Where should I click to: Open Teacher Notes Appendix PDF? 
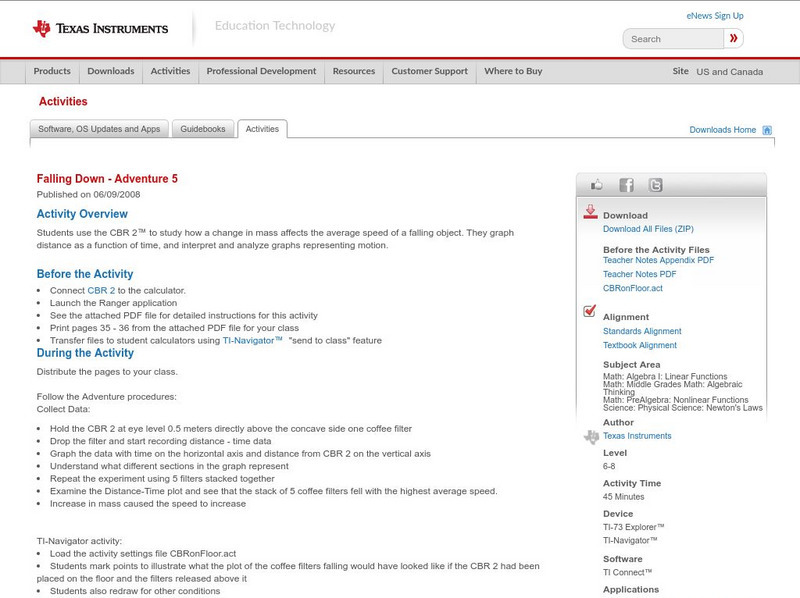point(658,260)
